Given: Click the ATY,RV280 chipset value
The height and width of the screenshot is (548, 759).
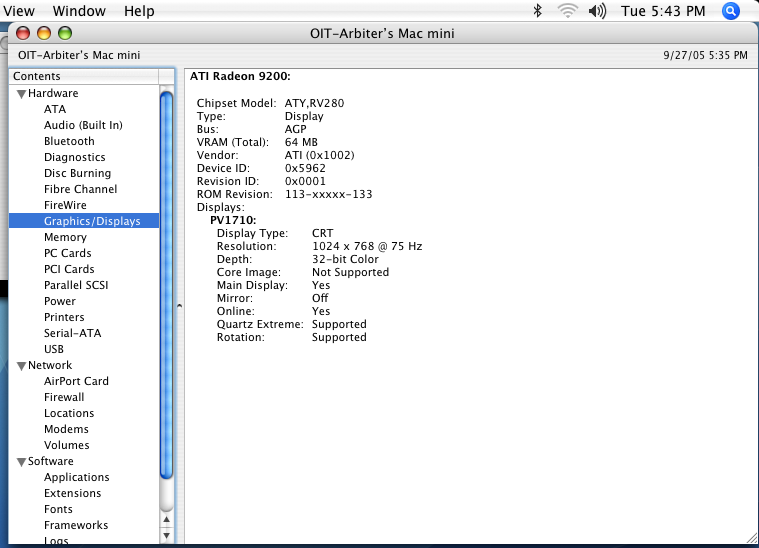Looking at the screenshot, I should tap(314, 103).
